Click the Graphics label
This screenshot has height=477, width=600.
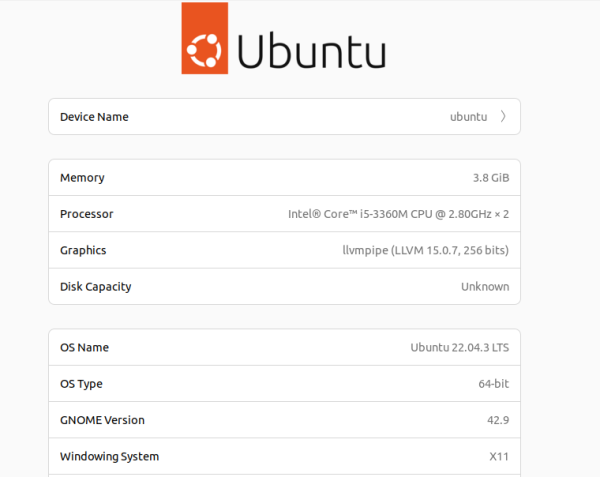[x=83, y=250]
